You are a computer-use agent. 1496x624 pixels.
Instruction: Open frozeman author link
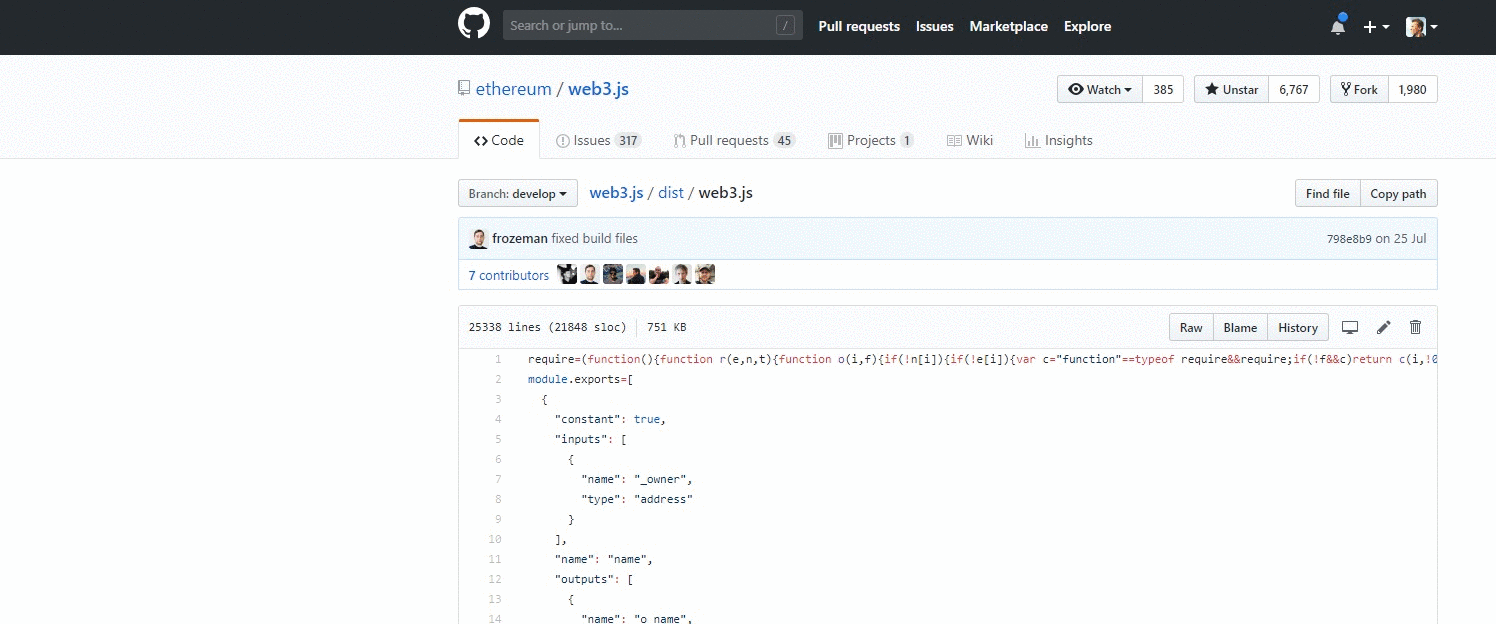coord(520,238)
